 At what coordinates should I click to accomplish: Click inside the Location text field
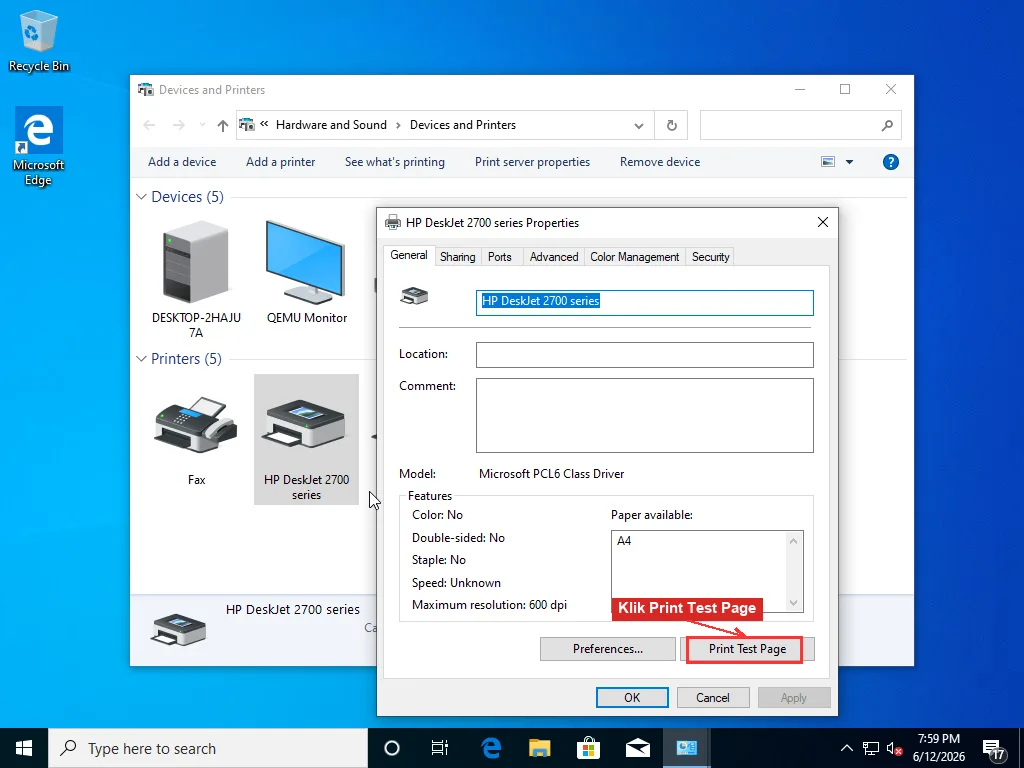pos(645,355)
